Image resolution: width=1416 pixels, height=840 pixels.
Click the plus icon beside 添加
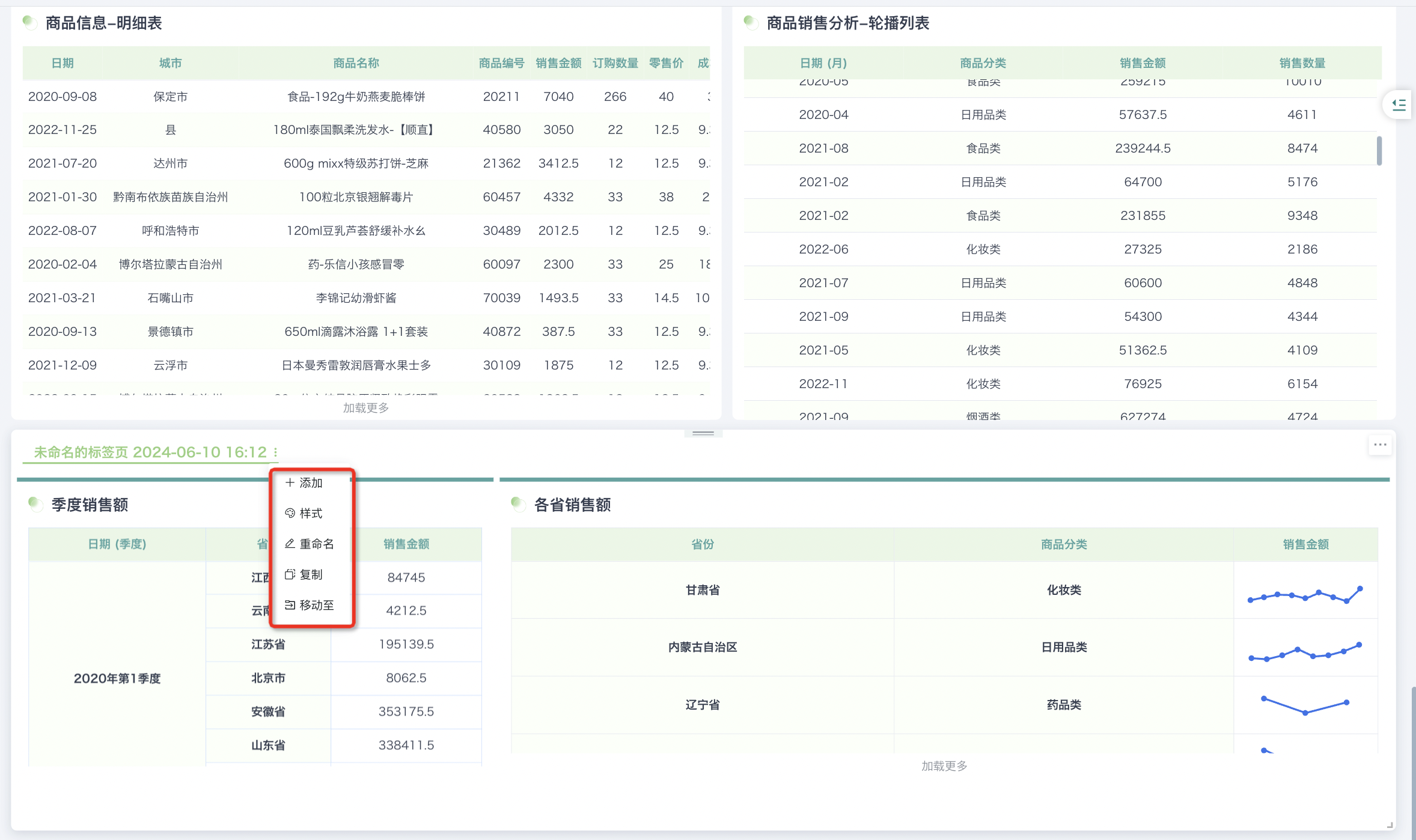tap(290, 482)
